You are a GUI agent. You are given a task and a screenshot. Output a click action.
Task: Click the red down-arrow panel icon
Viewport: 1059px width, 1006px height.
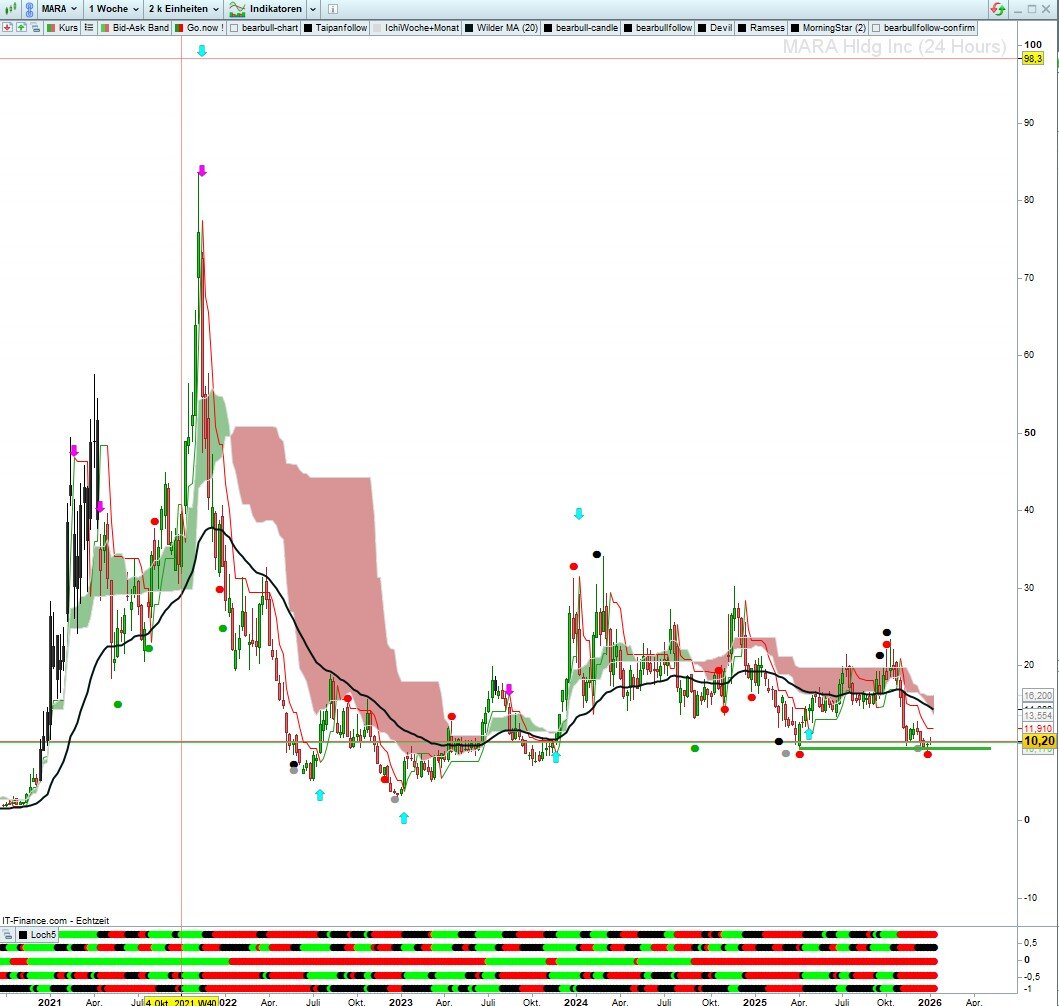pyautogui.click(x=8, y=28)
